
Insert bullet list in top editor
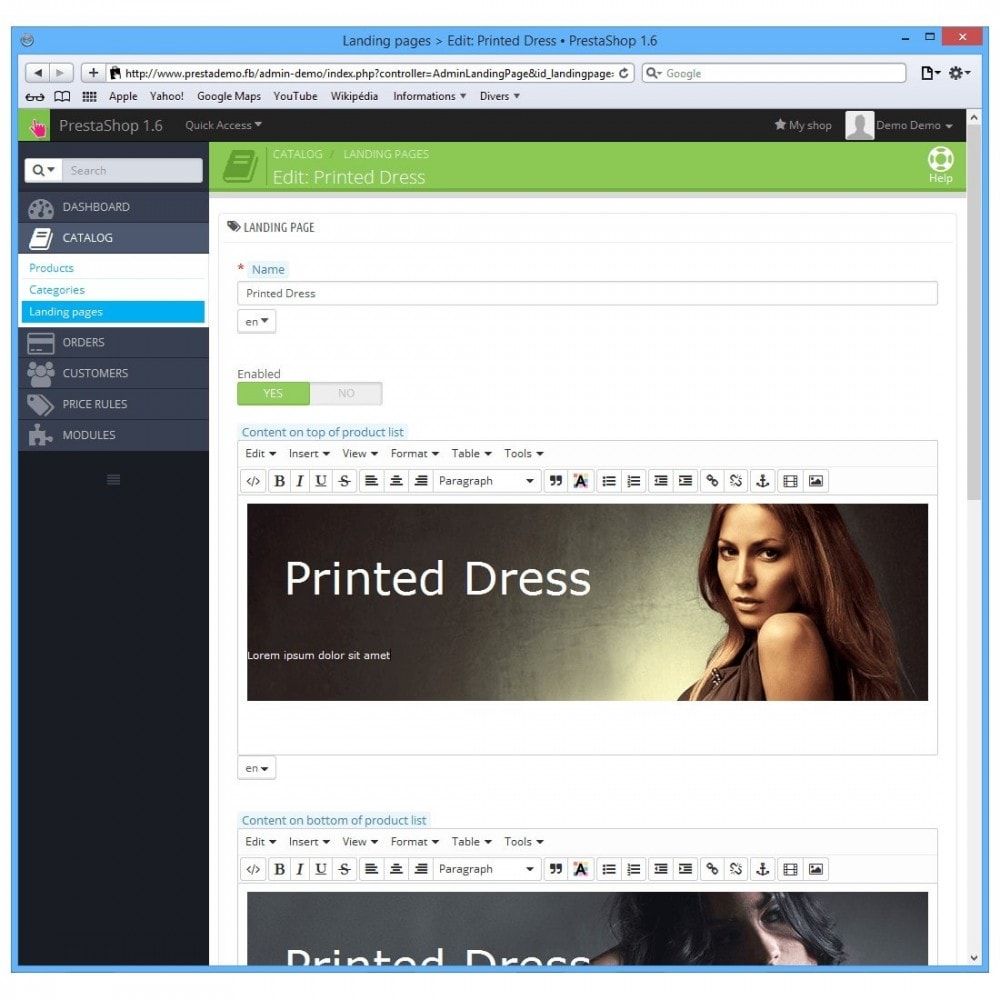609,481
